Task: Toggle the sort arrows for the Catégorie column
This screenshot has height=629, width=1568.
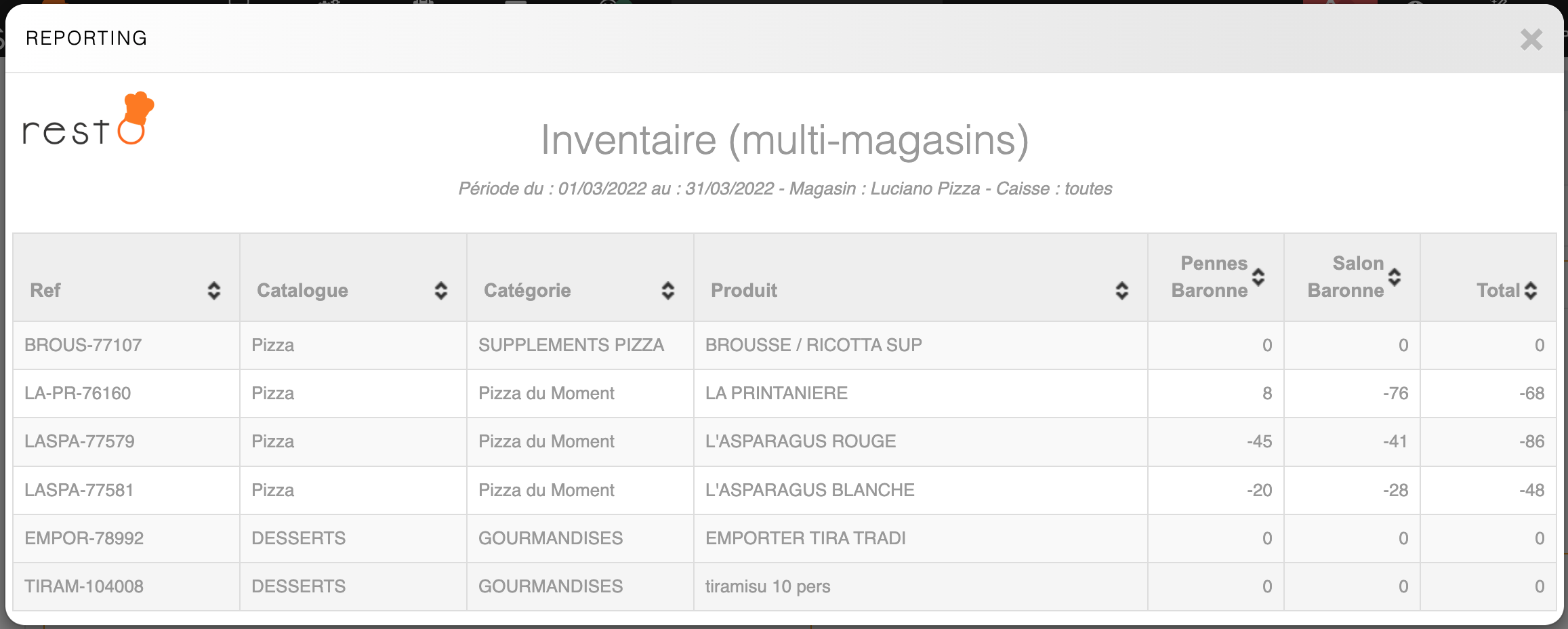Action: point(667,291)
